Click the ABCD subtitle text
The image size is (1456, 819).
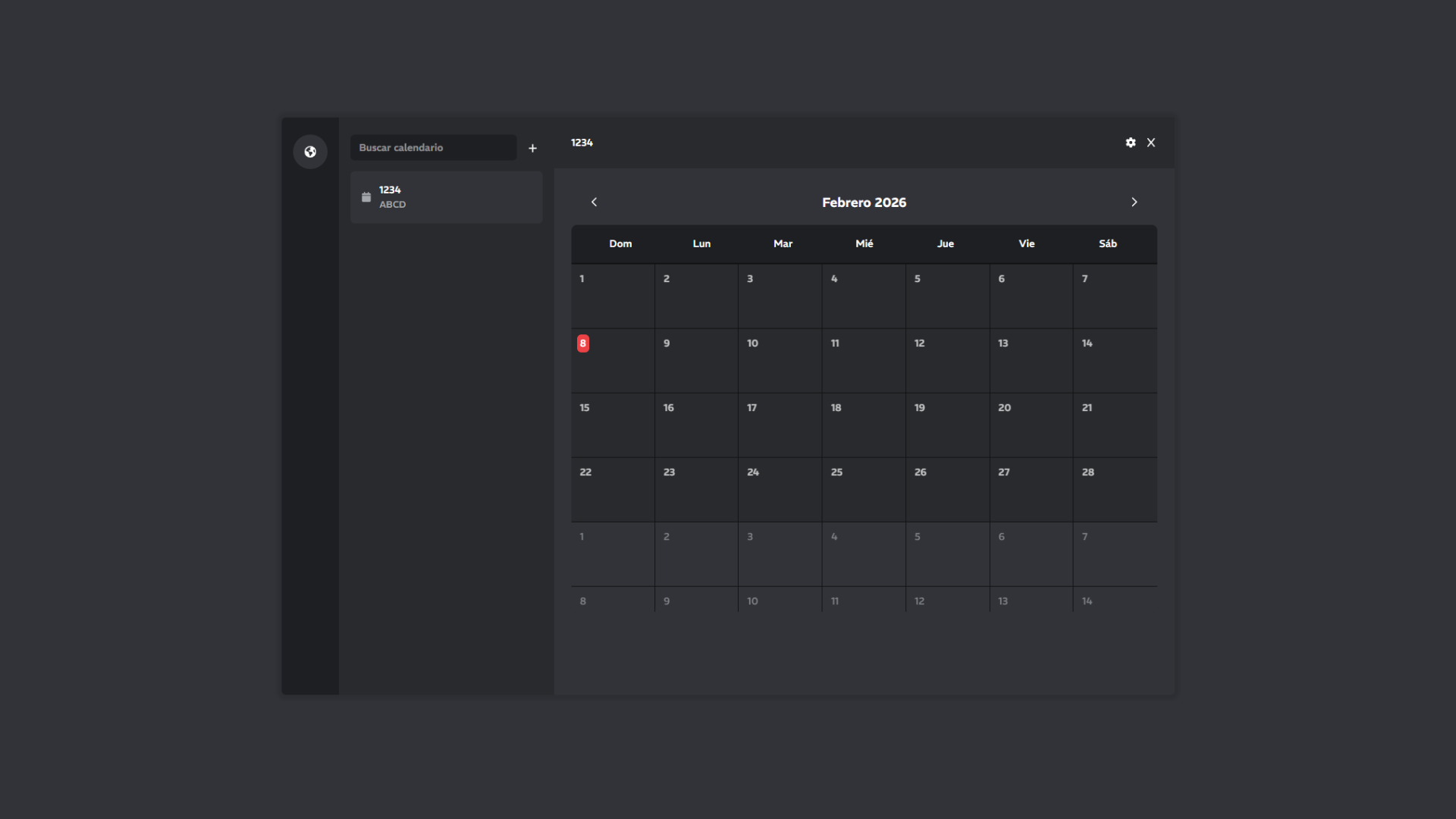coord(393,204)
